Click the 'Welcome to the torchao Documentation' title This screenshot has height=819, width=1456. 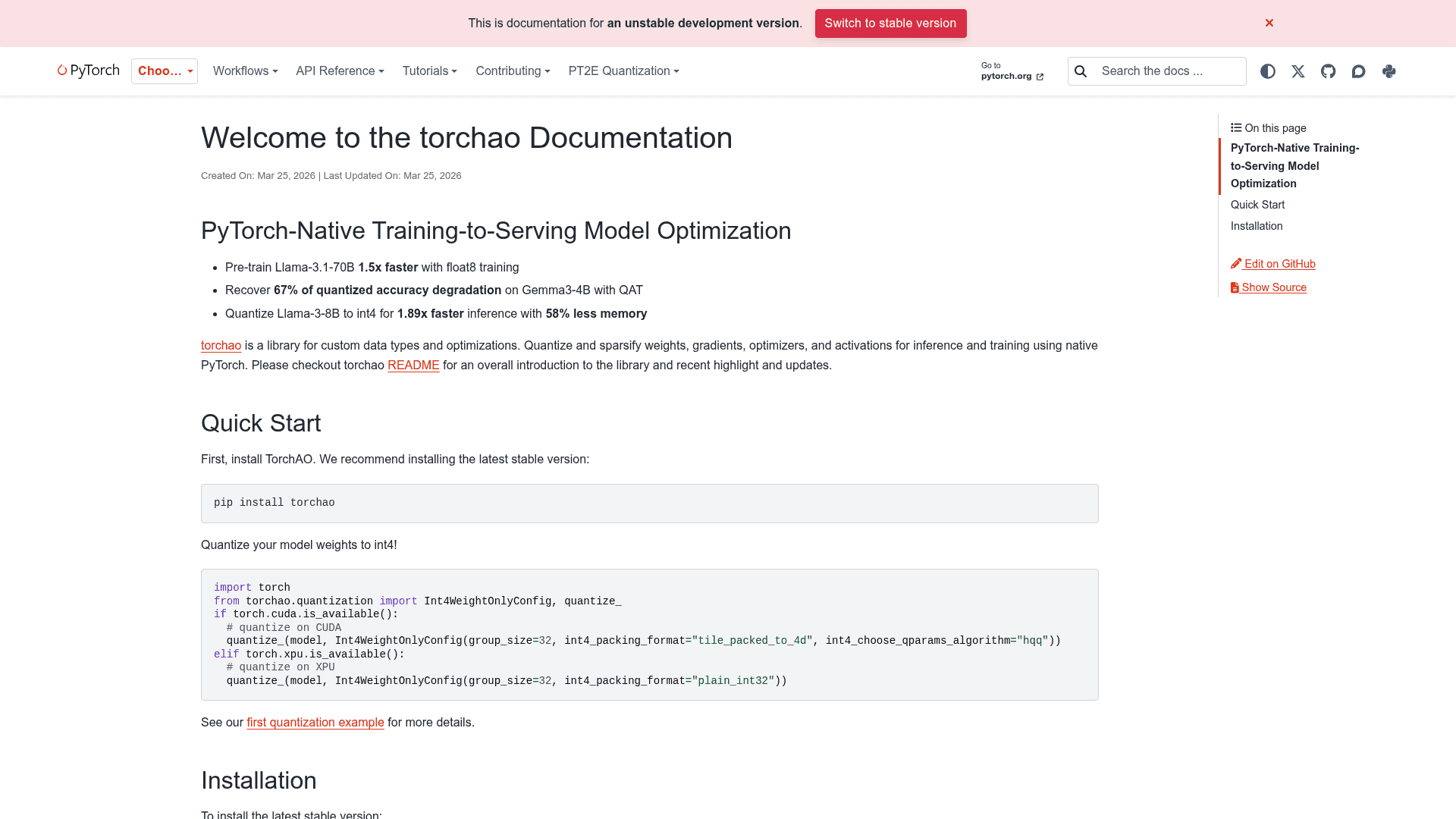pyautogui.click(x=466, y=137)
